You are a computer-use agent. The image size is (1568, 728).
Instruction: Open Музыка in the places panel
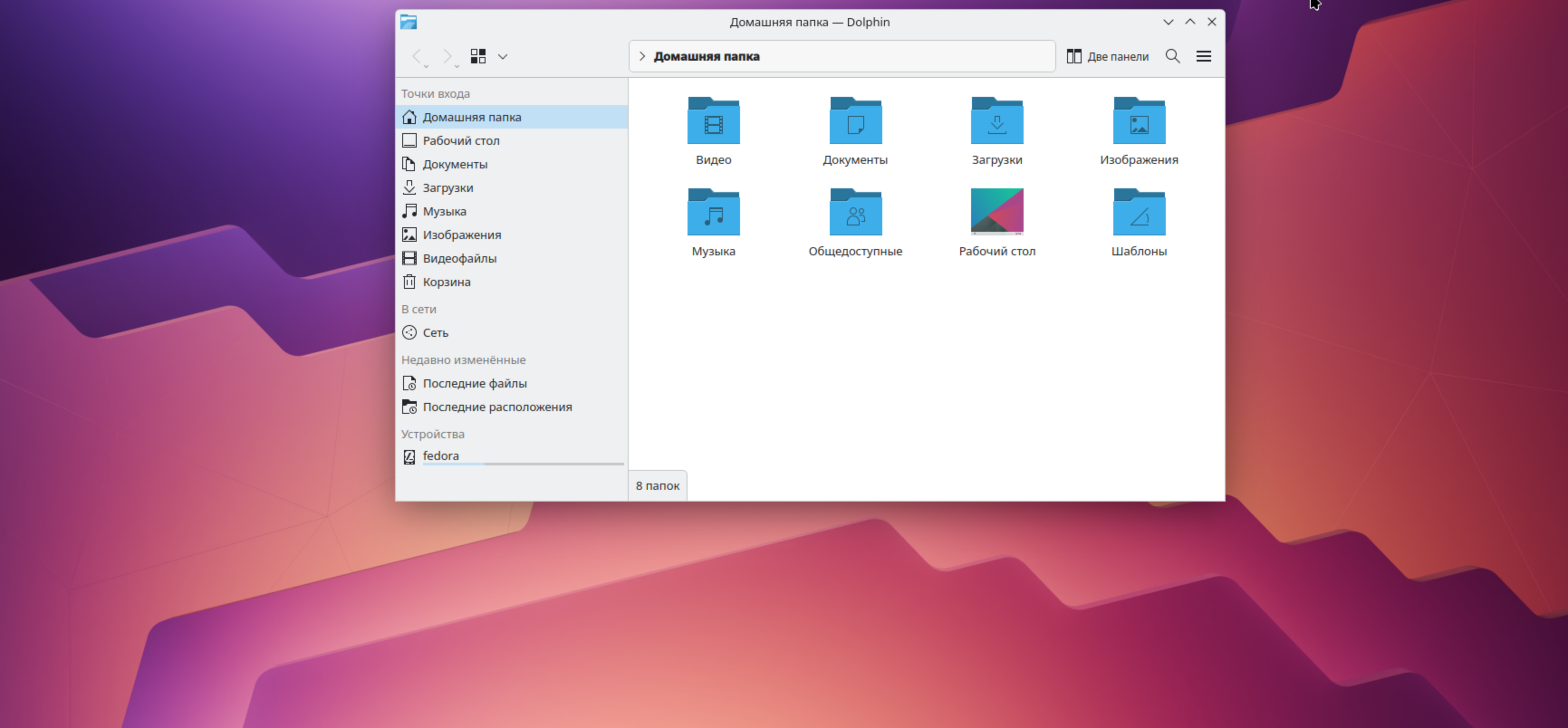pyautogui.click(x=511, y=211)
